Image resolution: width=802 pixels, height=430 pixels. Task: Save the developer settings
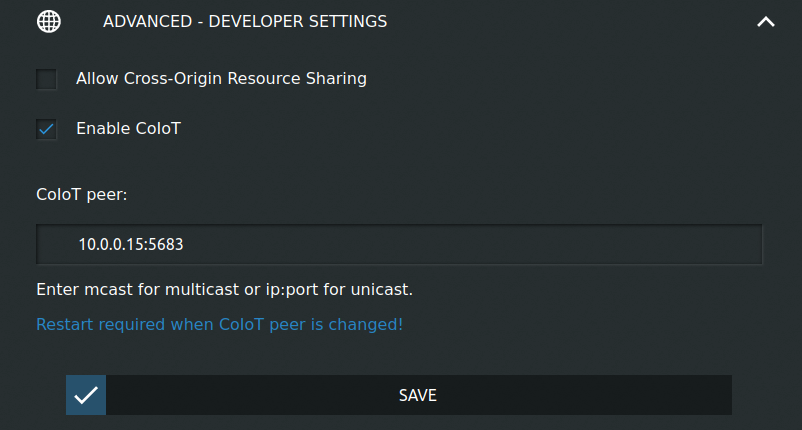click(399, 395)
